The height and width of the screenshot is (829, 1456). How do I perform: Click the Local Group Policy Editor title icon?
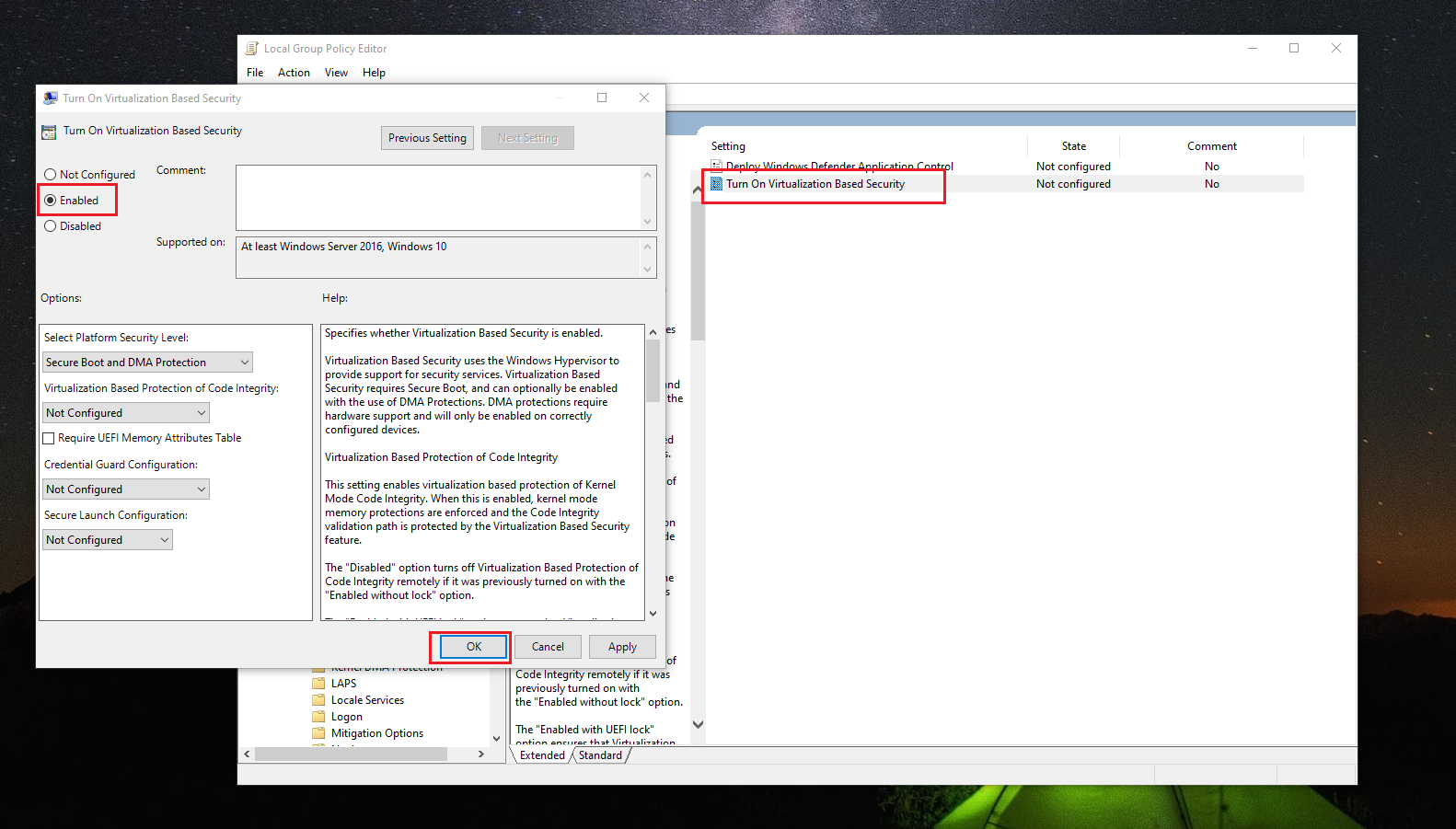click(251, 49)
